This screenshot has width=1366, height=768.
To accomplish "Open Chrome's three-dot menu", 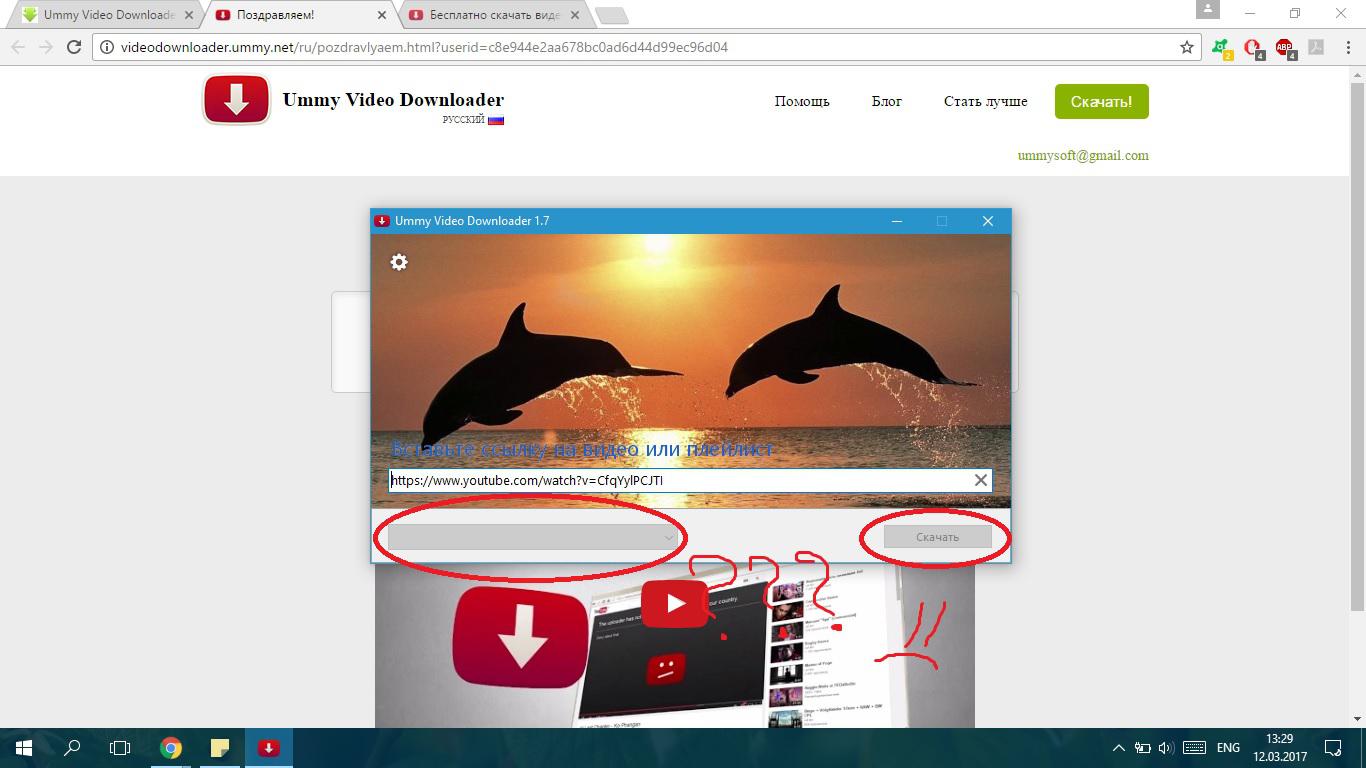I will pos(1346,47).
